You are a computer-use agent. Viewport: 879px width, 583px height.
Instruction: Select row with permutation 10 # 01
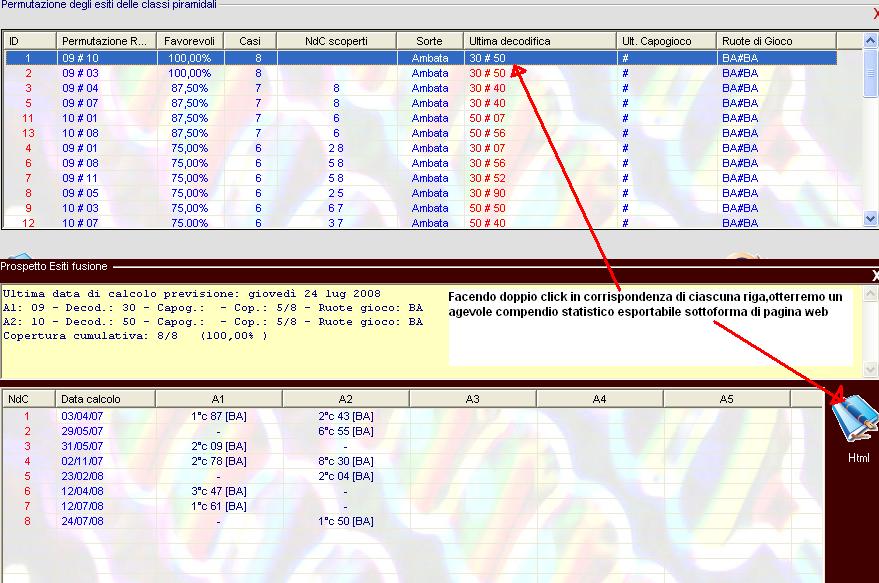click(x=421, y=118)
